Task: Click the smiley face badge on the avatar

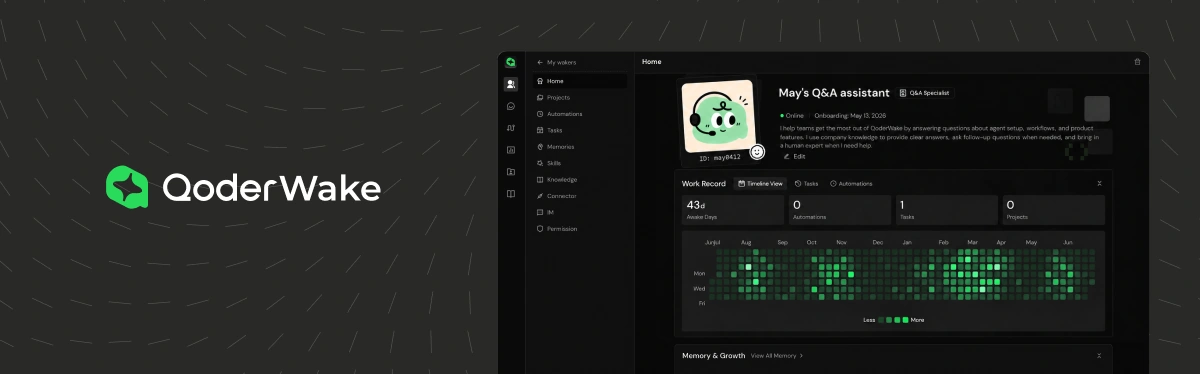Action: [x=758, y=152]
